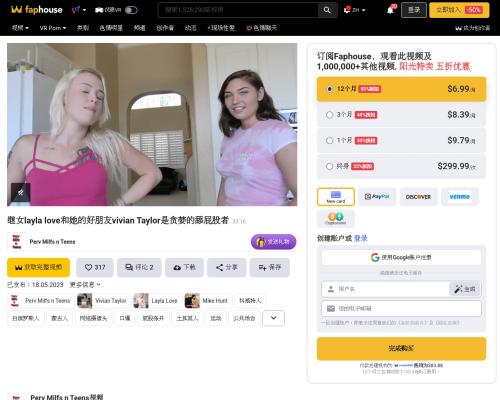Open the ZH language dropdown
Viewport: 500px width, 400px height.
click(355, 10)
